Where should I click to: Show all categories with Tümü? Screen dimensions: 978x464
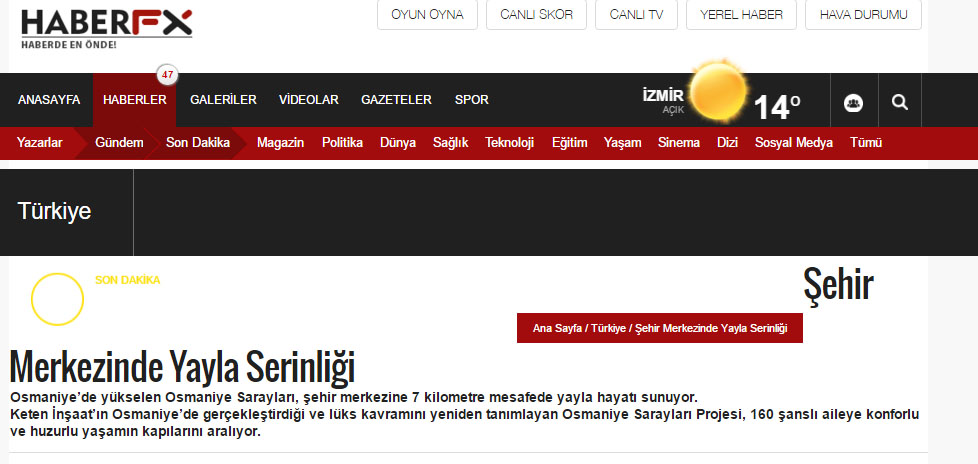(x=865, y=143)
